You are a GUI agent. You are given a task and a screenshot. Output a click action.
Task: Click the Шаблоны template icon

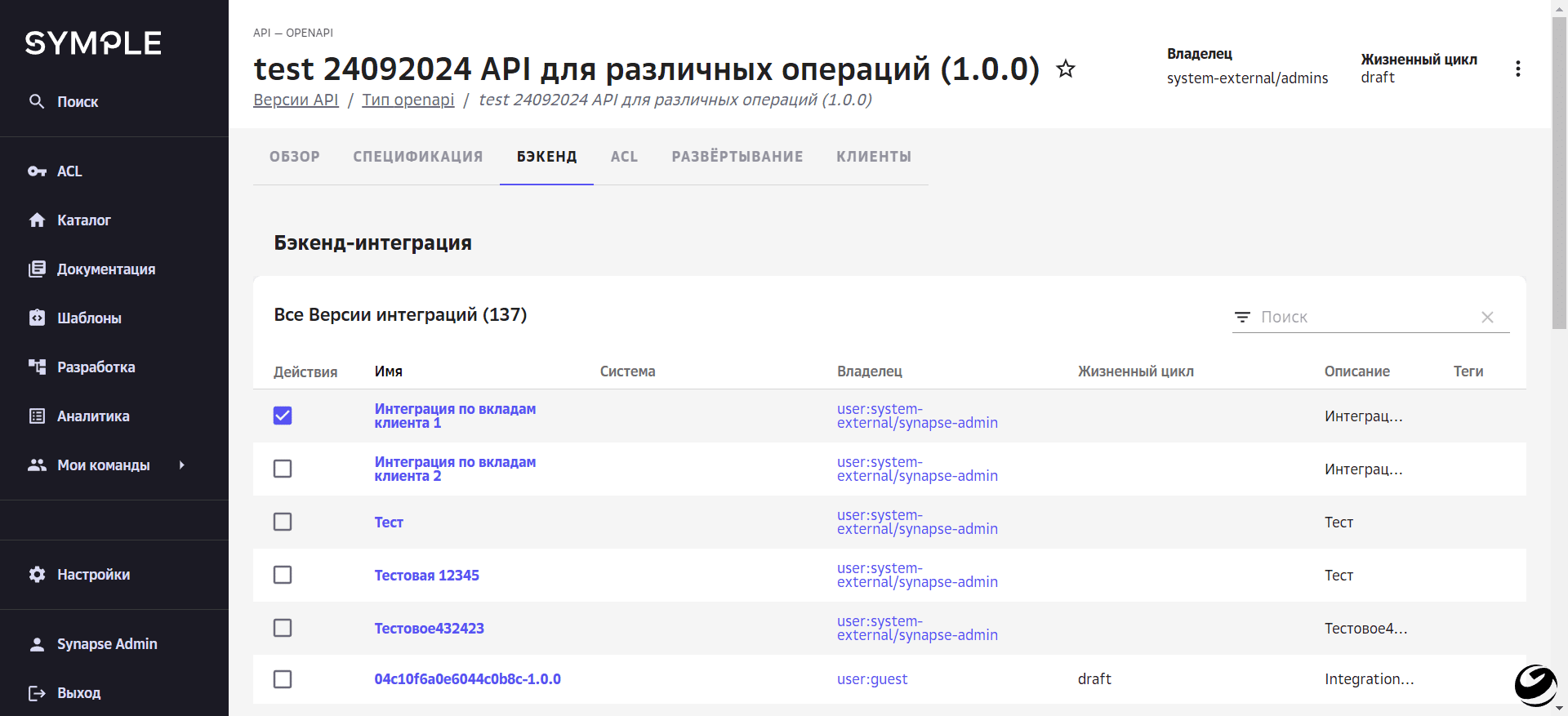(37, 318)
